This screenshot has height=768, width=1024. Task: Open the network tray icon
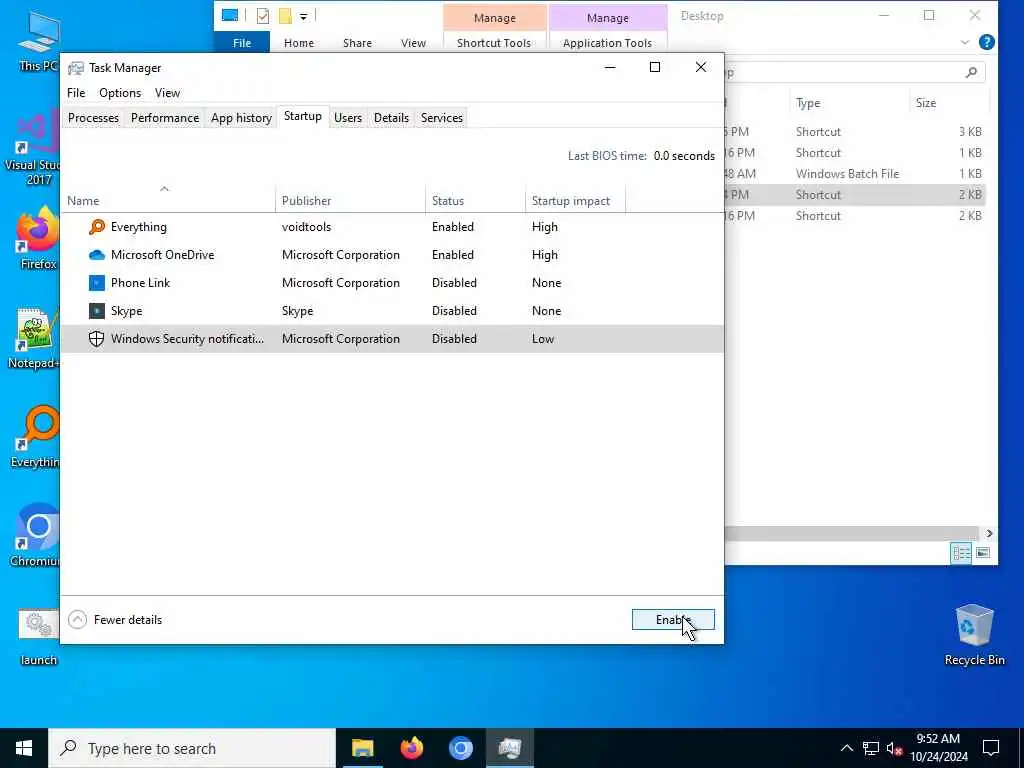pos(871,748)
